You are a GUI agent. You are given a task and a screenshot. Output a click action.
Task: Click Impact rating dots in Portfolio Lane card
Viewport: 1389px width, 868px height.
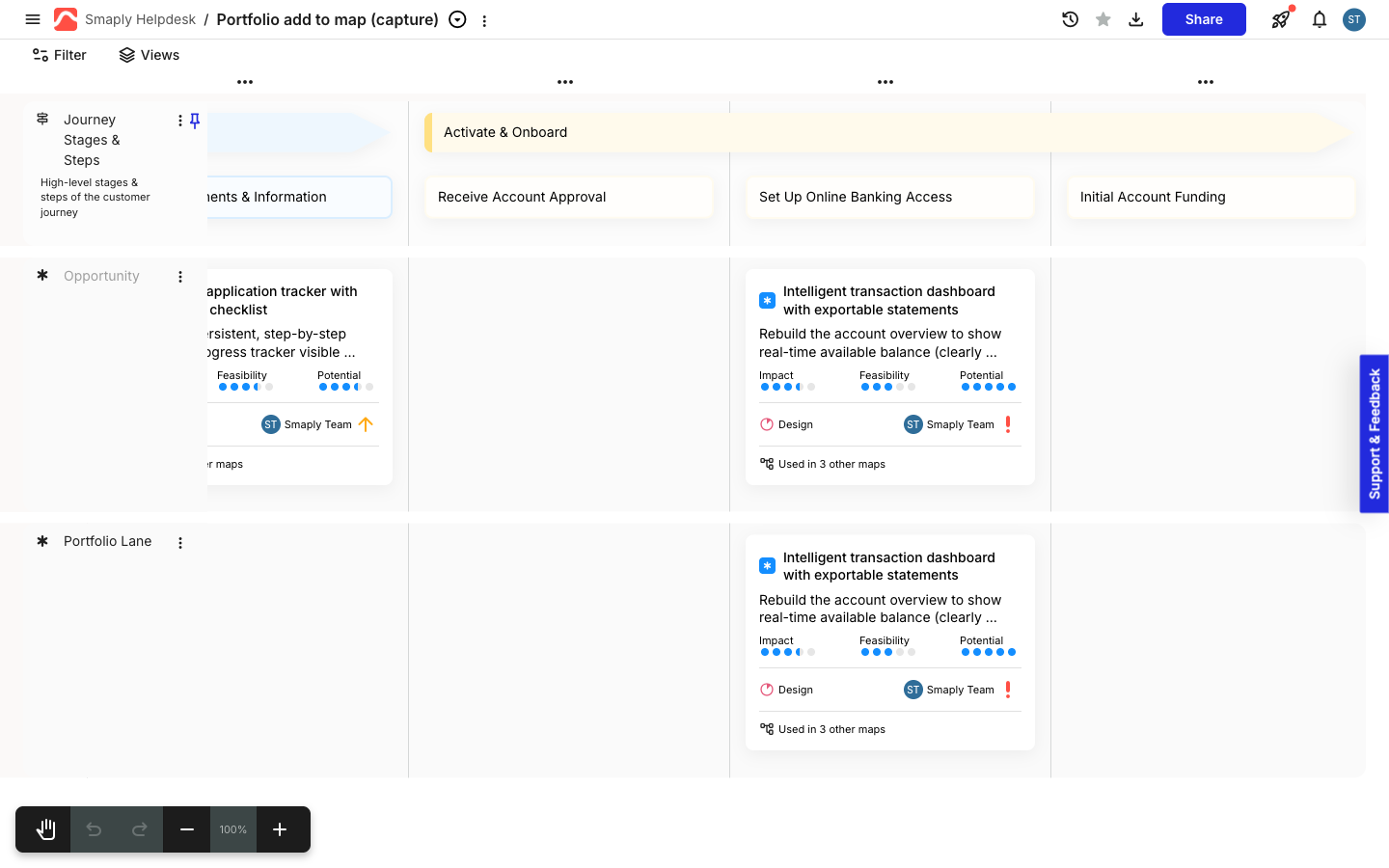[x=788, y=652]
